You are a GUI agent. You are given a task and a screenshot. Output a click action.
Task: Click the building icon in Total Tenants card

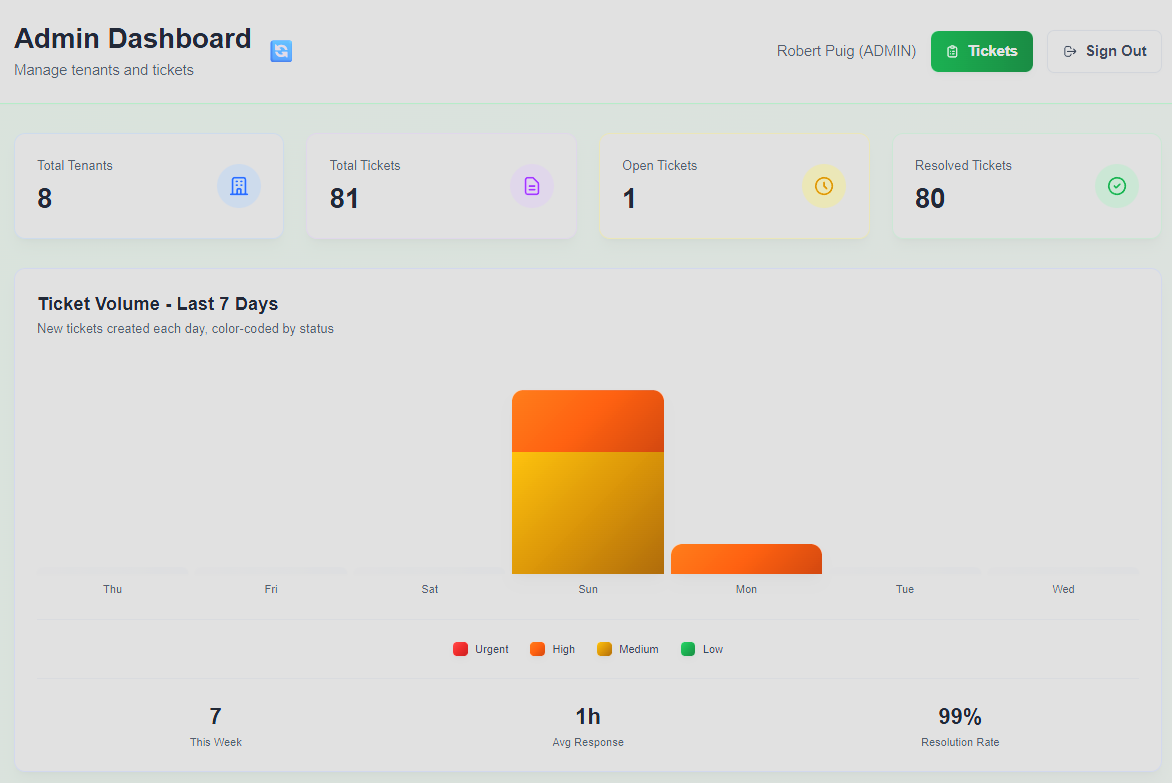[239, 186]
